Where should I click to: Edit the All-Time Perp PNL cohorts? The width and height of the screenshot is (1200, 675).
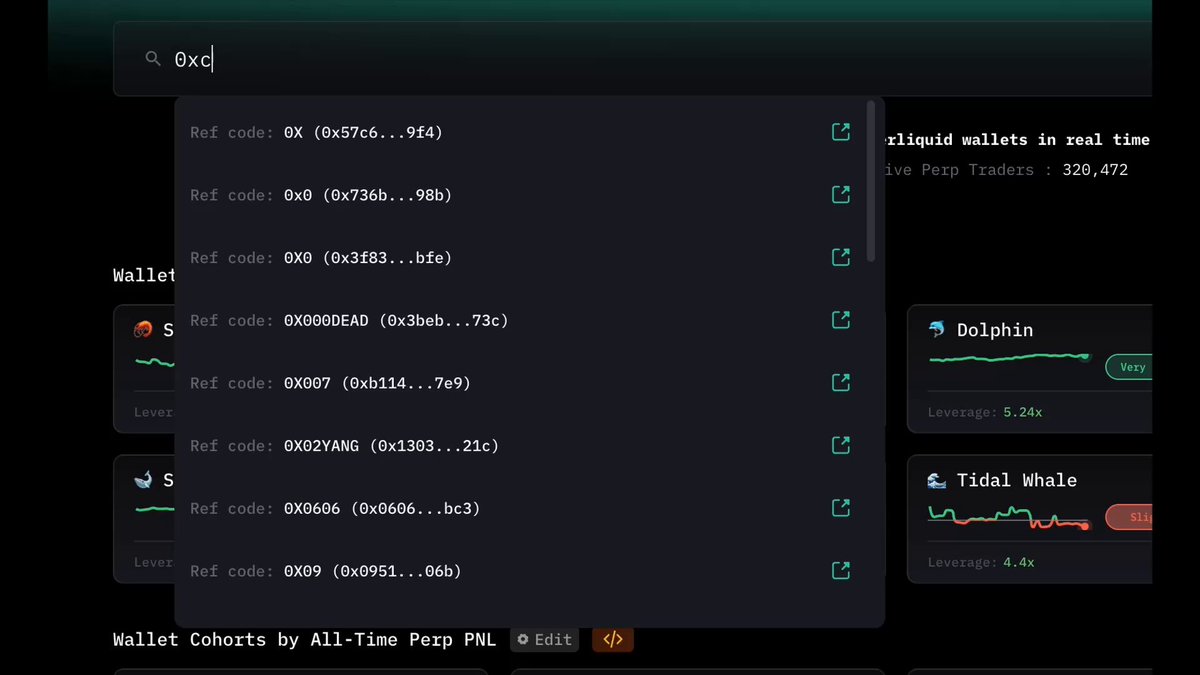pos(545,639)
